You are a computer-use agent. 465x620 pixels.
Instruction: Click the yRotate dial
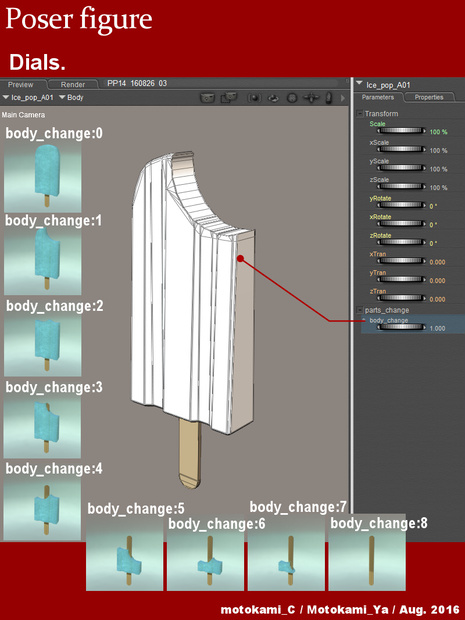tap(401, 205)
